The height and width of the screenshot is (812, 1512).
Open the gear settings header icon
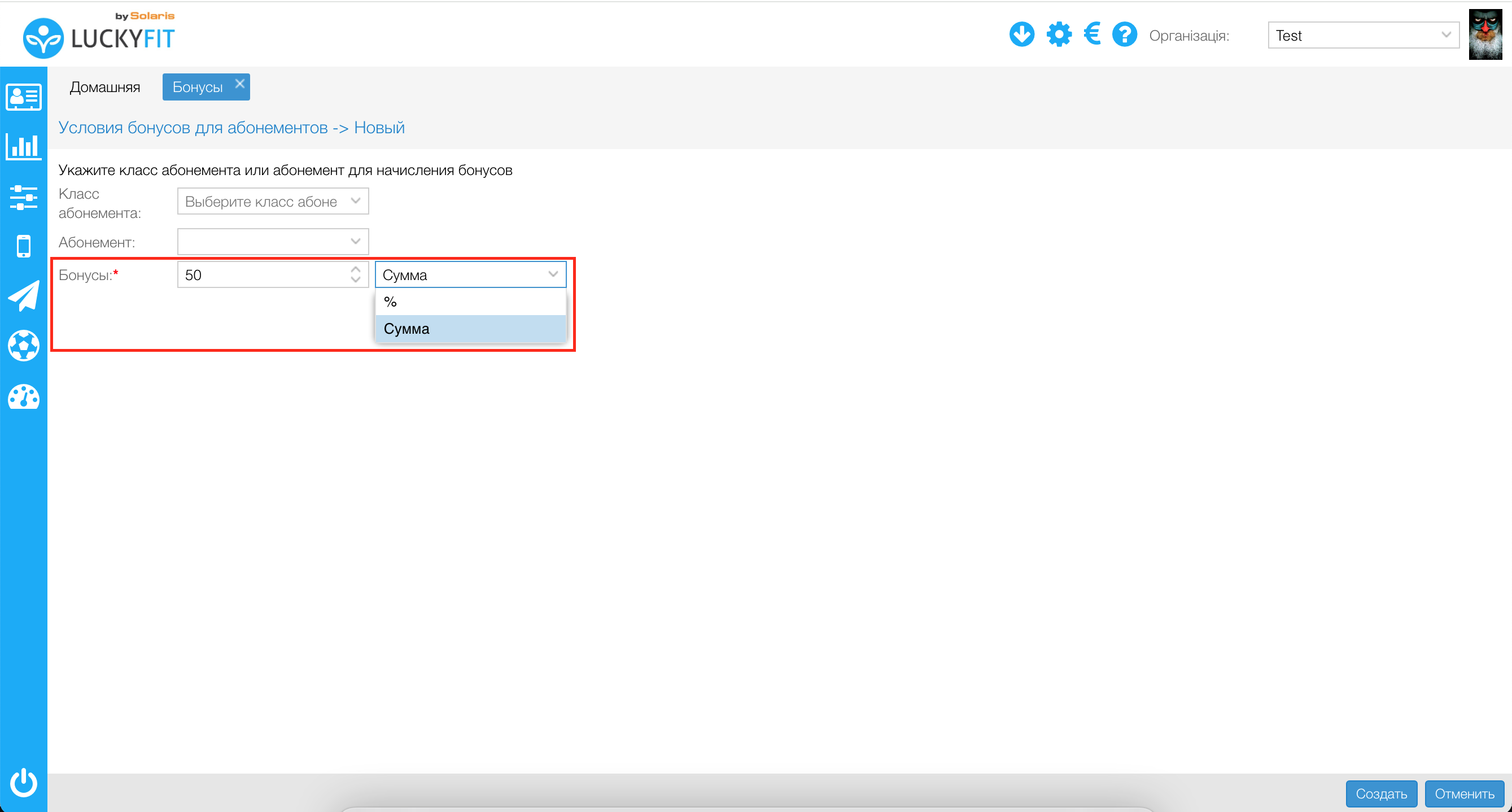tap(1058, 34)
